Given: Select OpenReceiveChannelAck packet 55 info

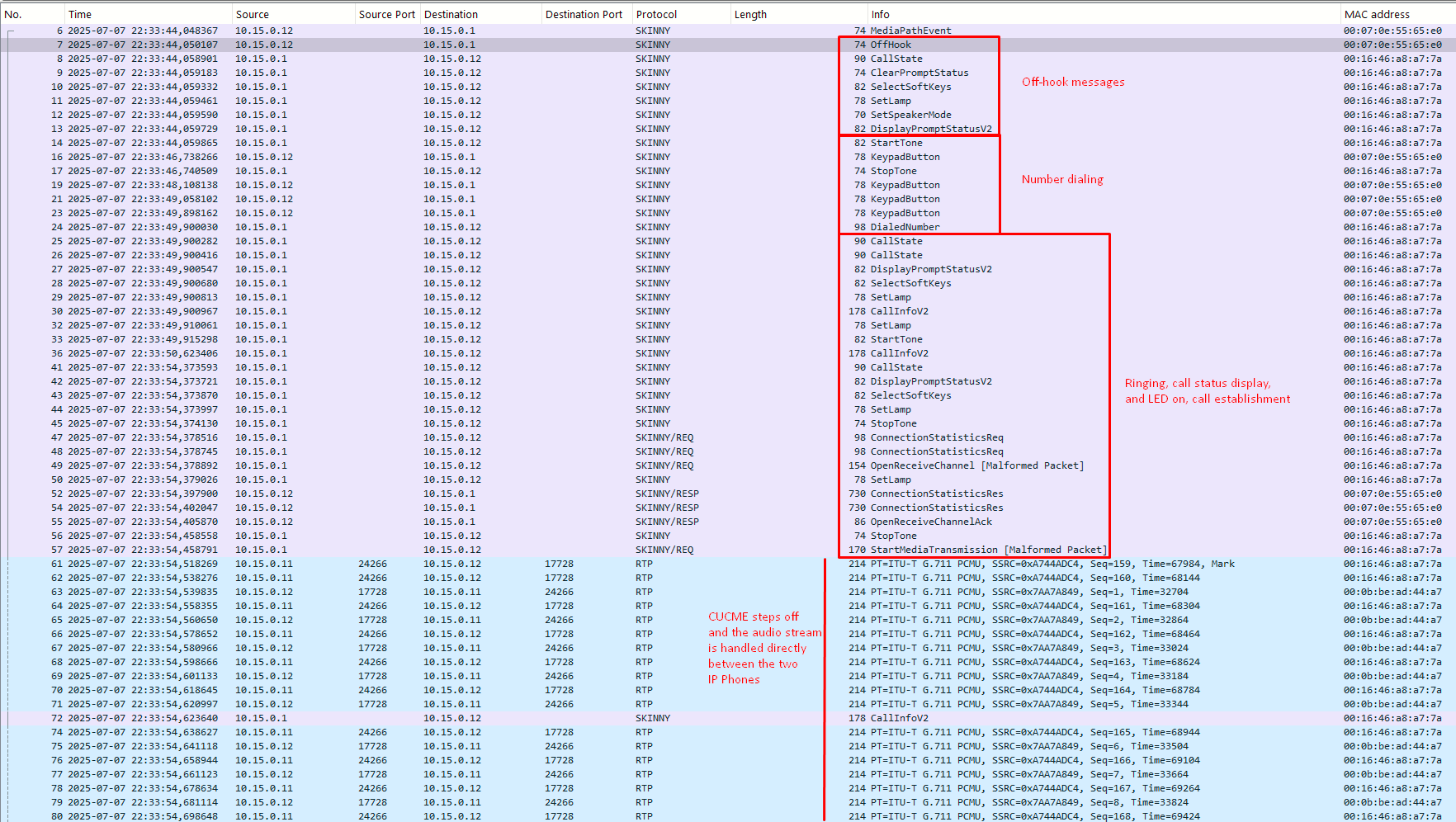Looking at the screenshot, I should 931,522.
